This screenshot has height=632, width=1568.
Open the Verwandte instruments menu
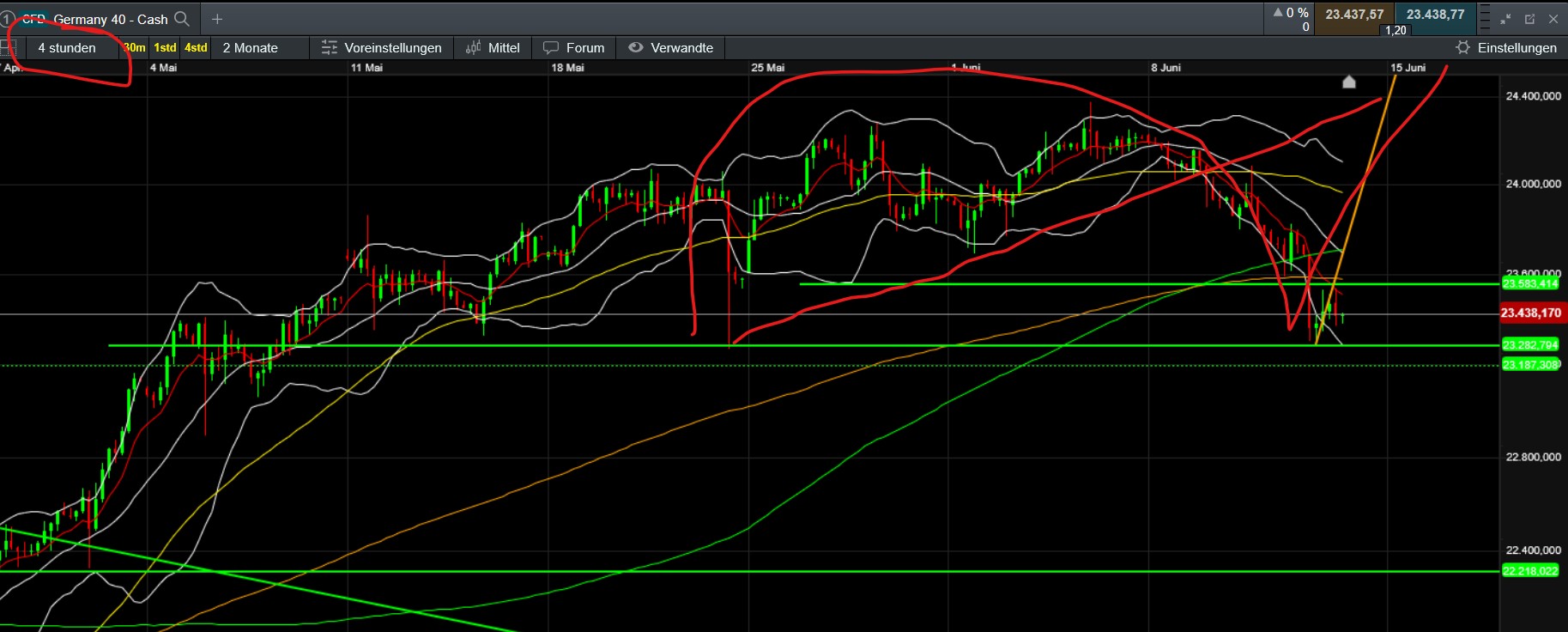[x=671, y=48]
